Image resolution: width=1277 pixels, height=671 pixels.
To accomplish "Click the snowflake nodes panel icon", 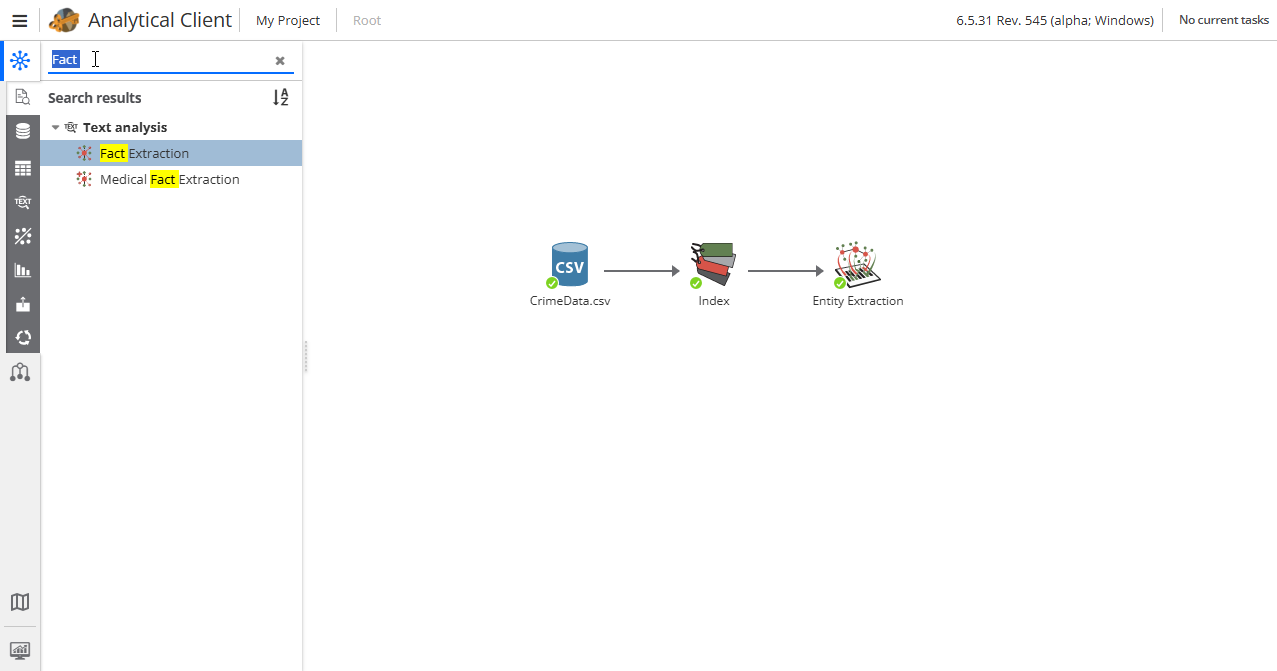I will click(x=20, y=60).
